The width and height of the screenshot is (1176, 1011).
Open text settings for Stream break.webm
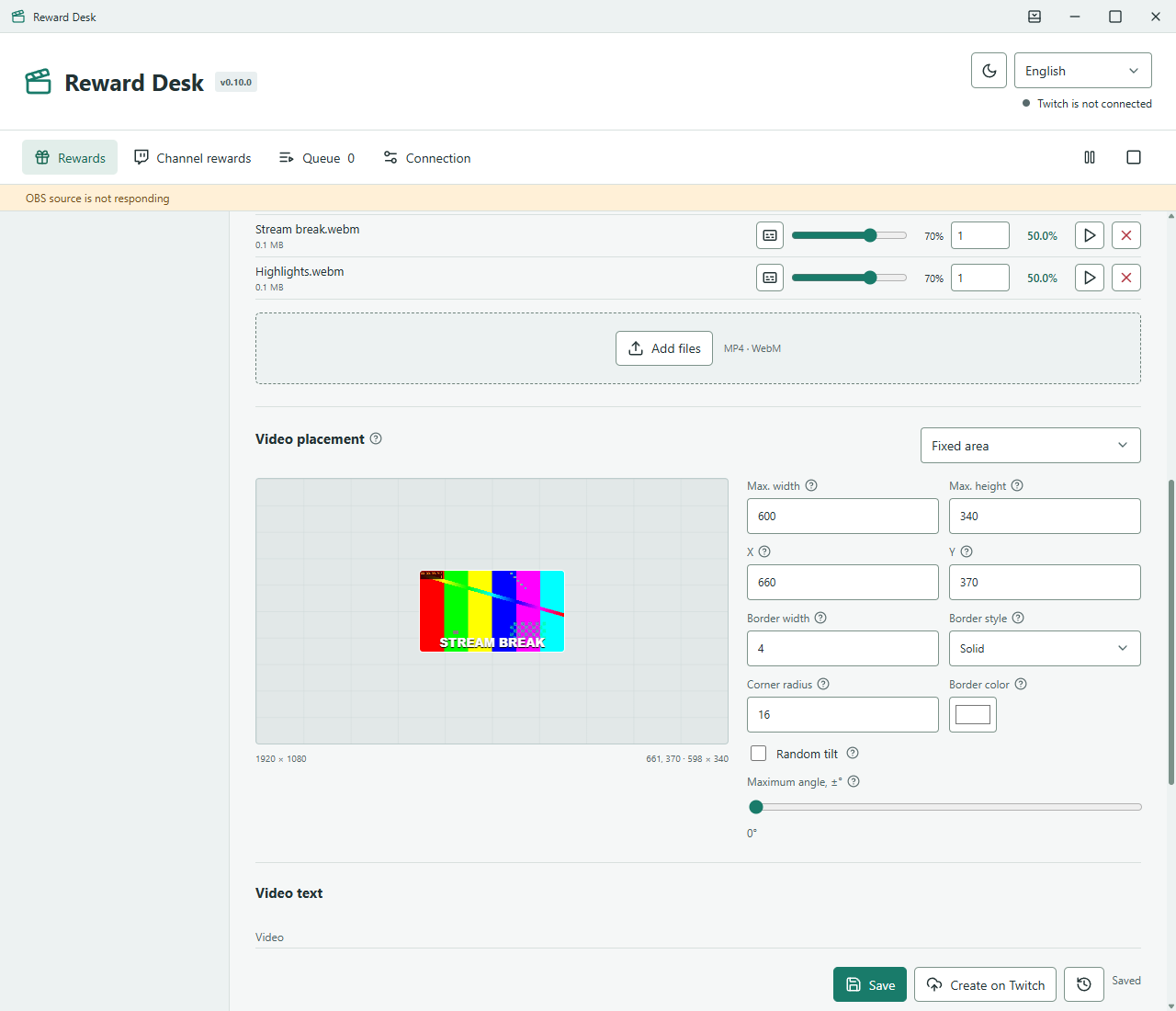pos(770,235)
